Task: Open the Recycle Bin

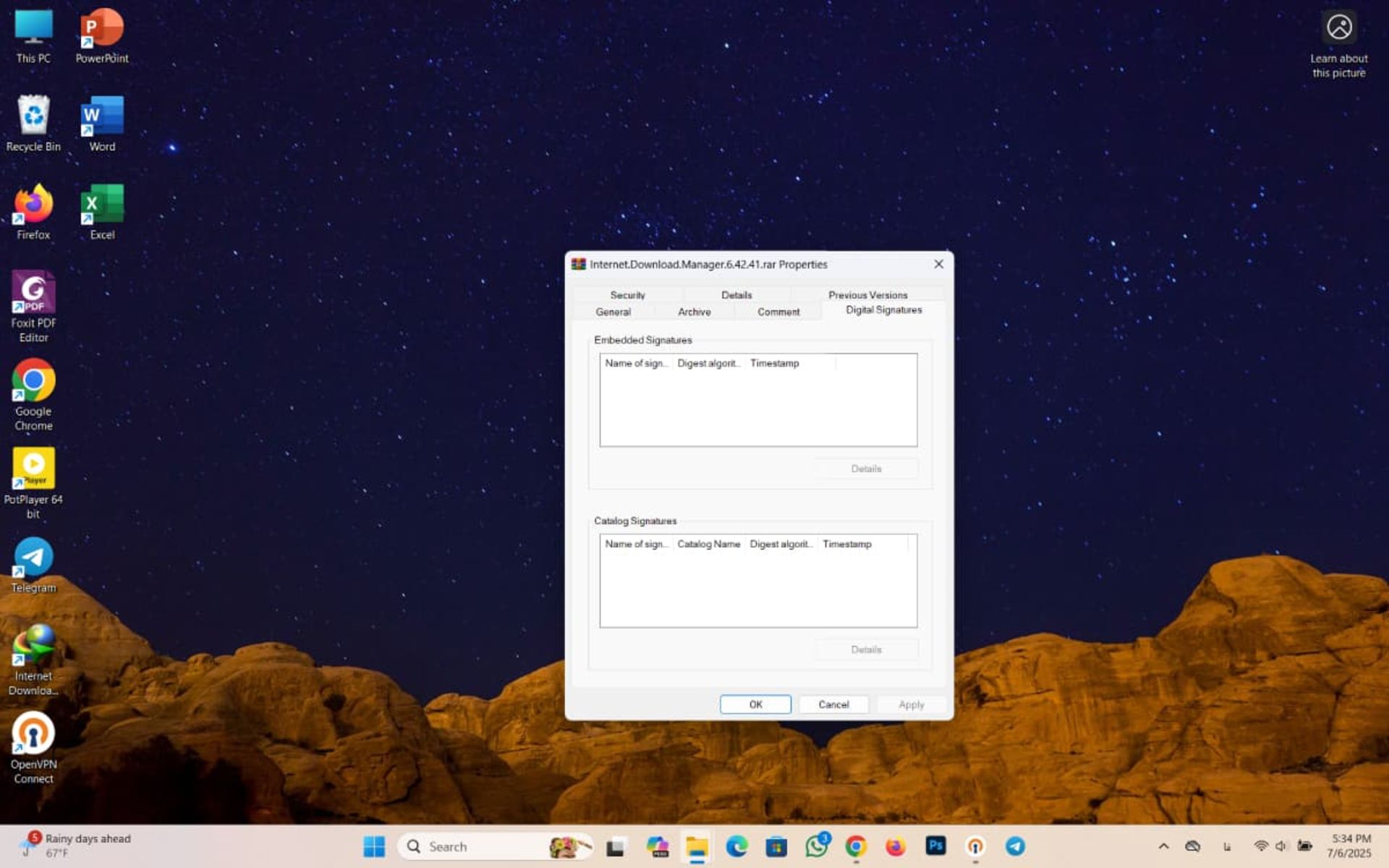Action: point(33,118)
